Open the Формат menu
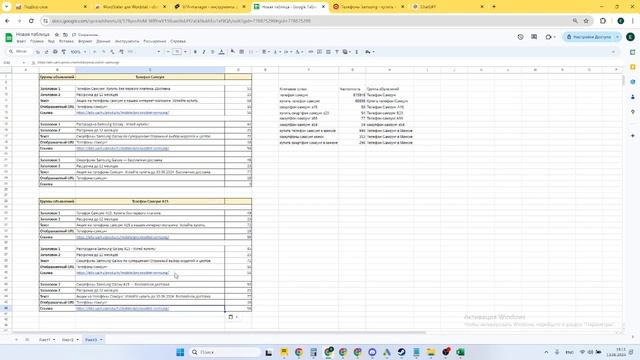 [85, 41]
